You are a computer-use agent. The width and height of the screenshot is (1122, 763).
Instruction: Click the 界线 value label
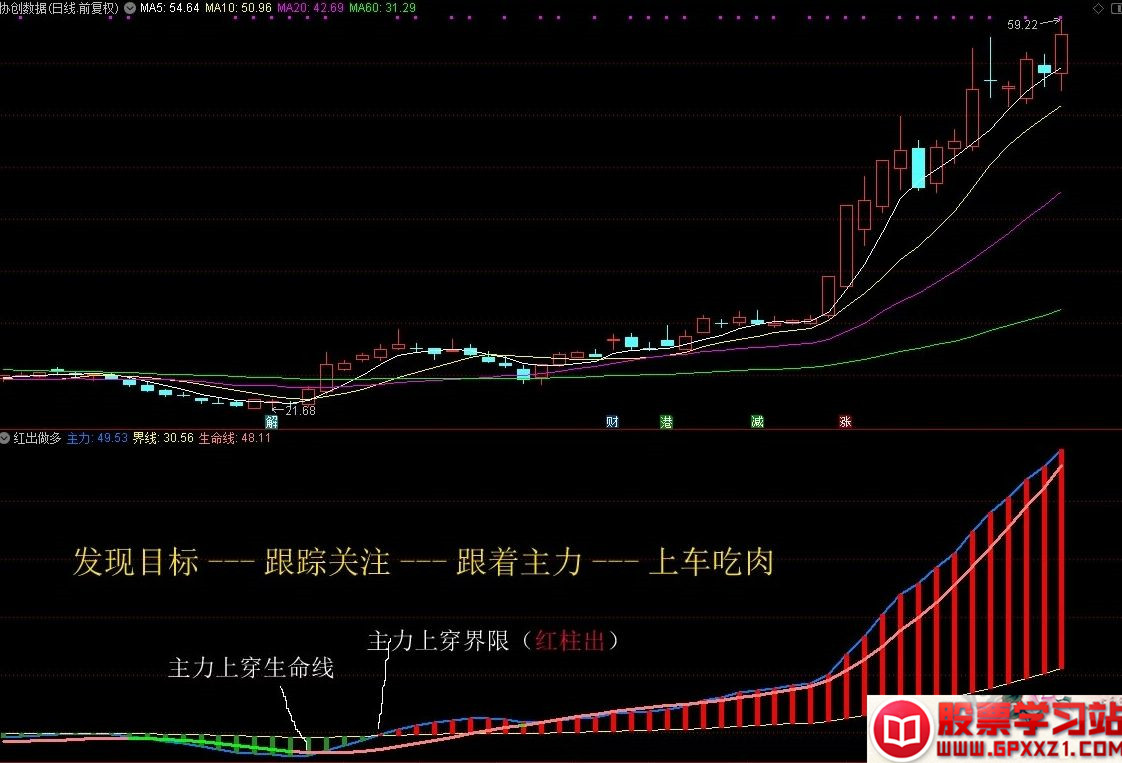pyautogui.click(x=163, y=438)
